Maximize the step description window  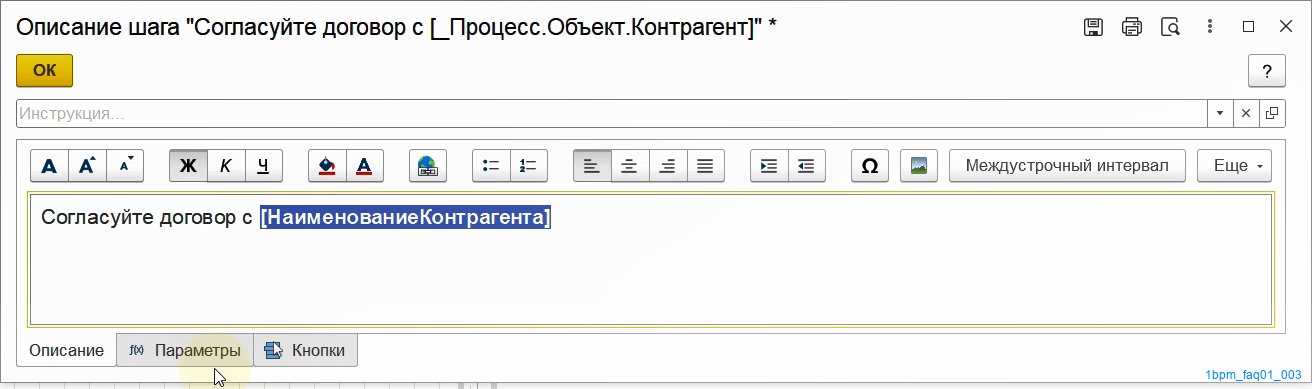tap(1248, 27)
